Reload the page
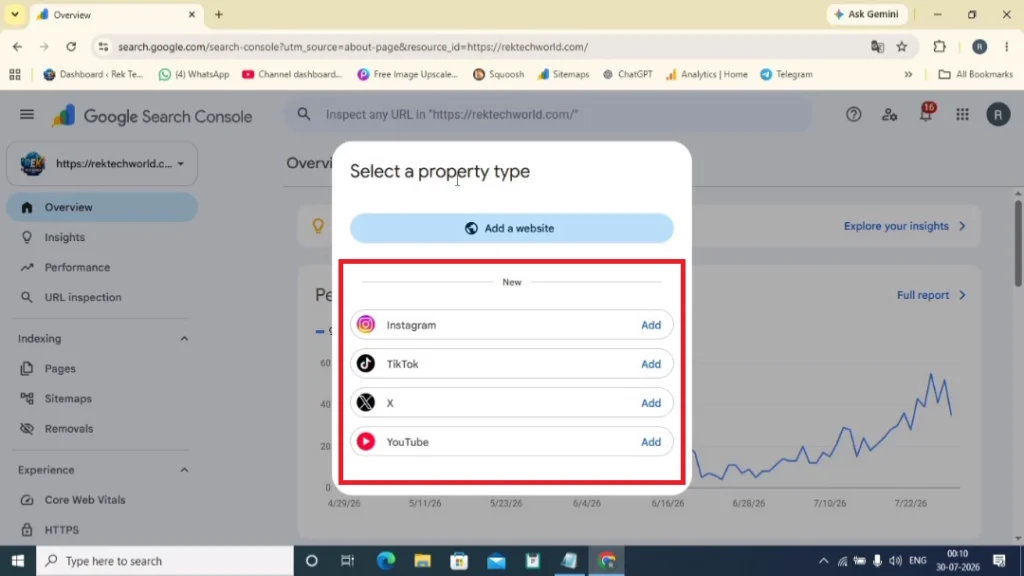The height and width of the screenshot is (576, 1024). pyautogui.click(x=71, y=47)
